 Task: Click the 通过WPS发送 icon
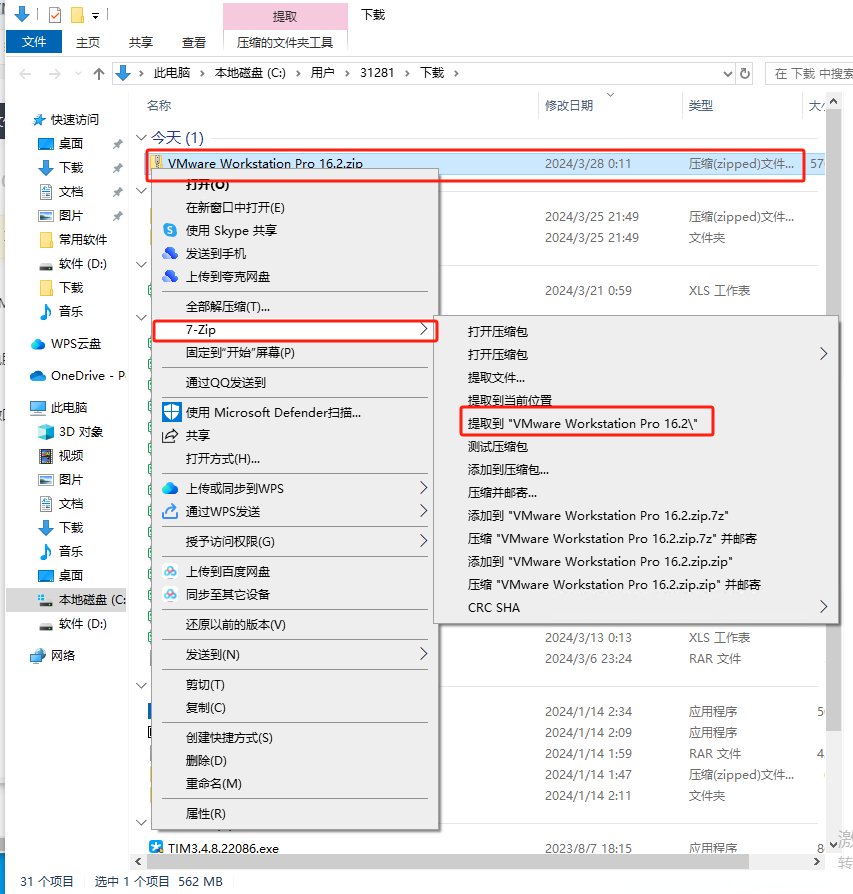170,511
